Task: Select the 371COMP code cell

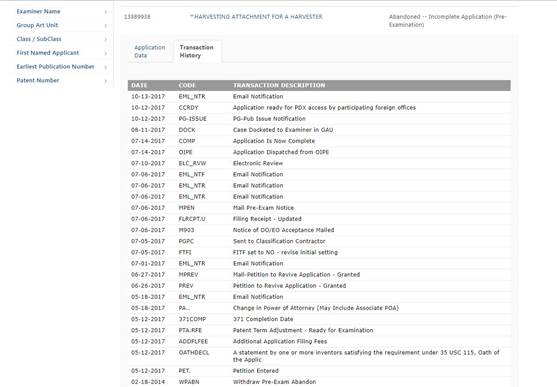Action: pyautogui.click(x=192, y=319)
